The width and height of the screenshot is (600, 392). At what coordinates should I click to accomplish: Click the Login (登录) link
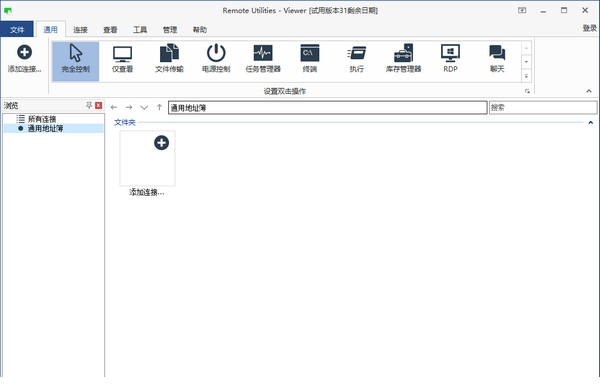pos(589,28)
